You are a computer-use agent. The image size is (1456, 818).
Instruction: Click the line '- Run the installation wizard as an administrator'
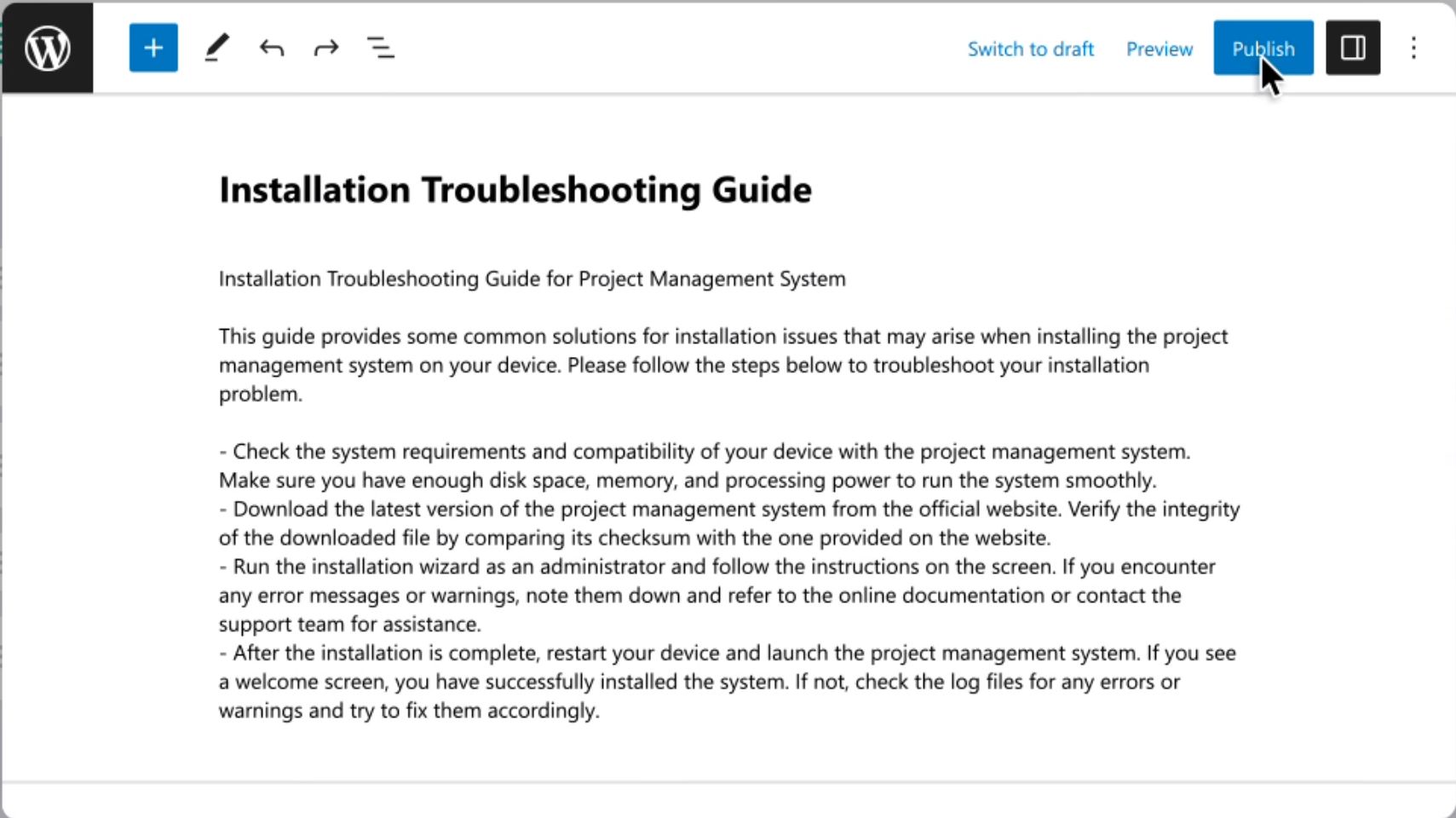717,595
